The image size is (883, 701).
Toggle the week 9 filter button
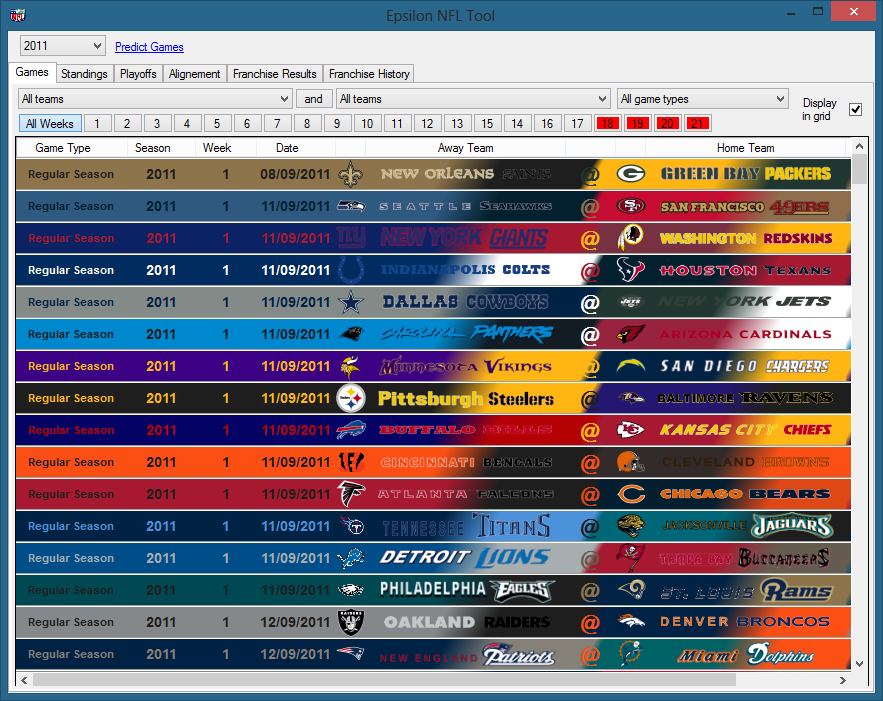tap(337, 124)
